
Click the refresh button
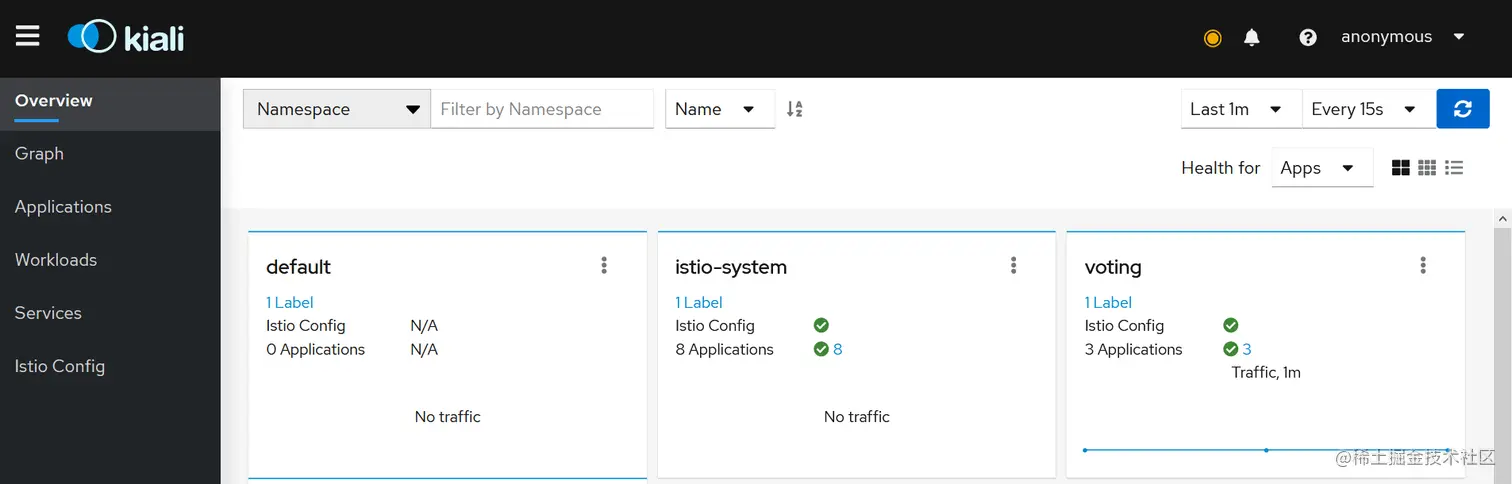point(1462,109)
